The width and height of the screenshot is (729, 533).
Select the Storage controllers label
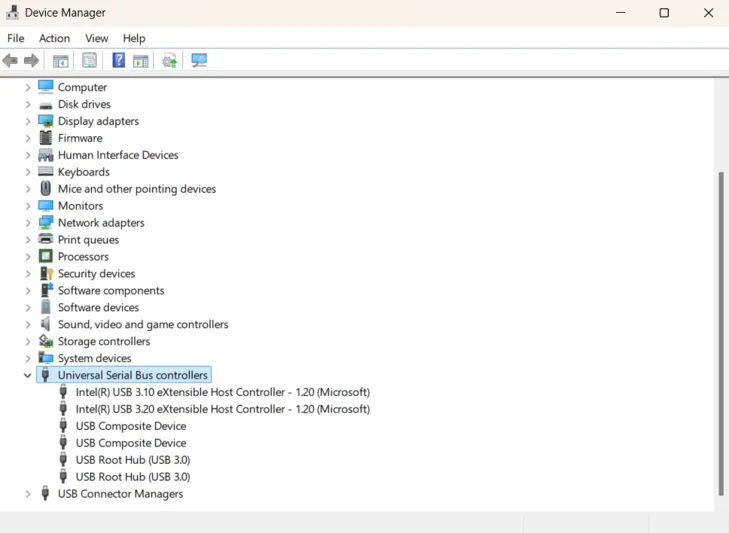coord(104,341)
